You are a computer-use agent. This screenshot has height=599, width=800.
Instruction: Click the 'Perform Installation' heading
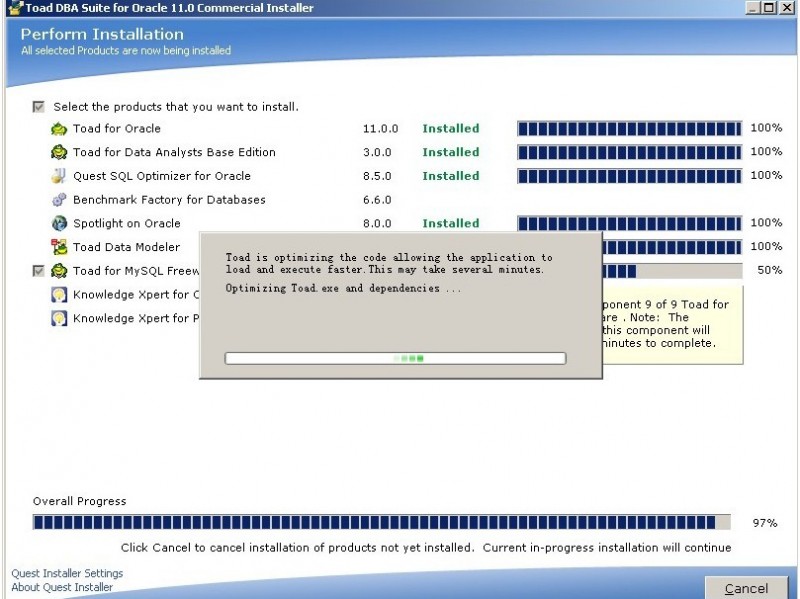point(102,34)
